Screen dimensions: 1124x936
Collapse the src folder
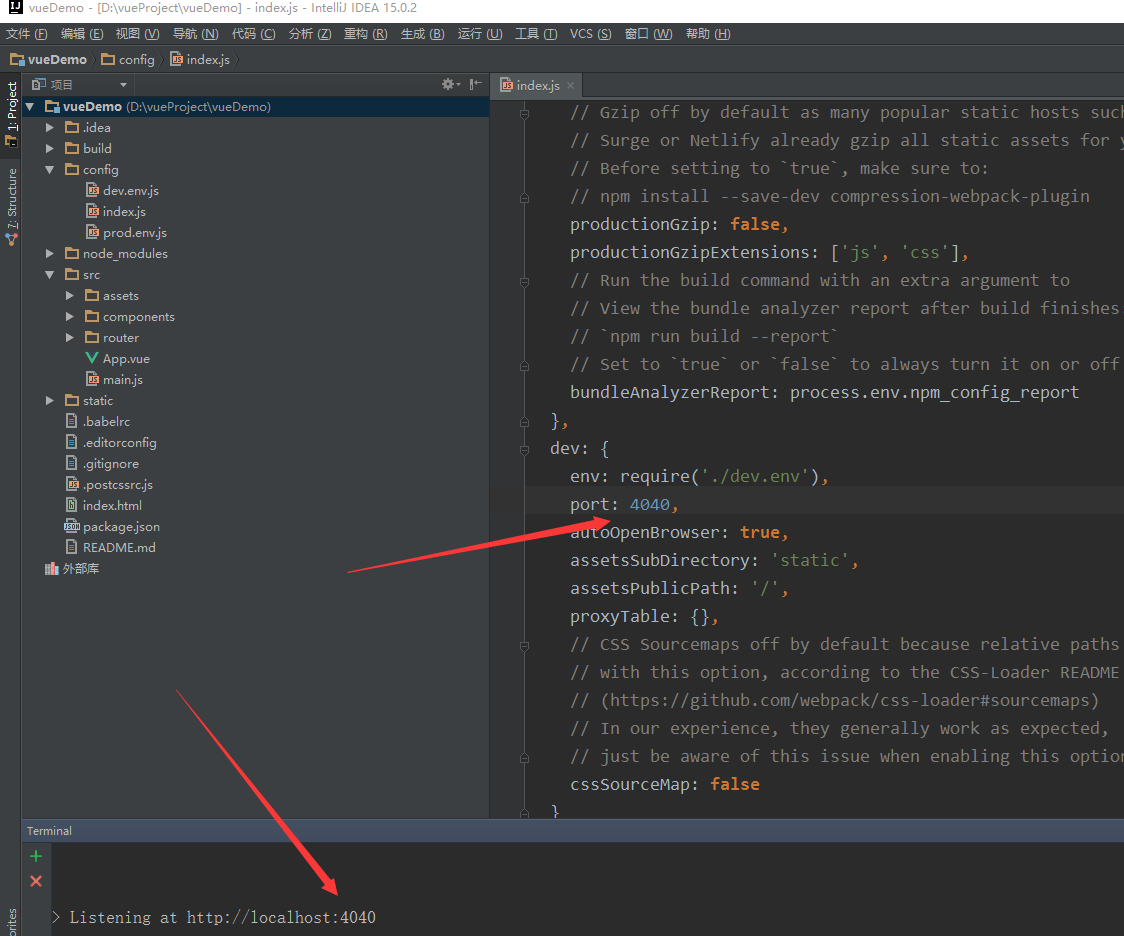49,274
